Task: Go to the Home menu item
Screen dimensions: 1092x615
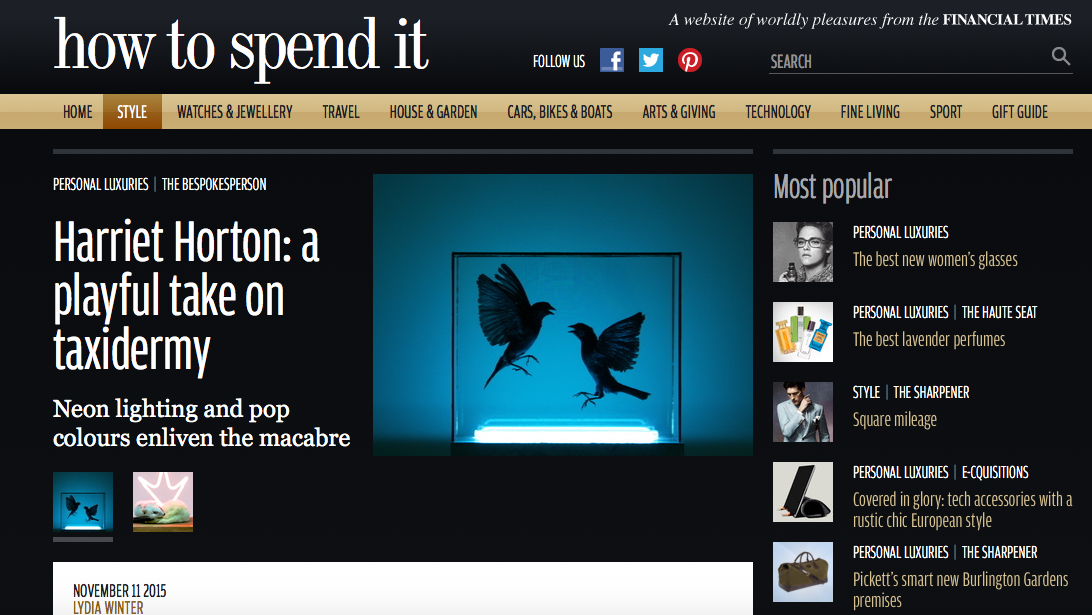Action: click(77, 111)
